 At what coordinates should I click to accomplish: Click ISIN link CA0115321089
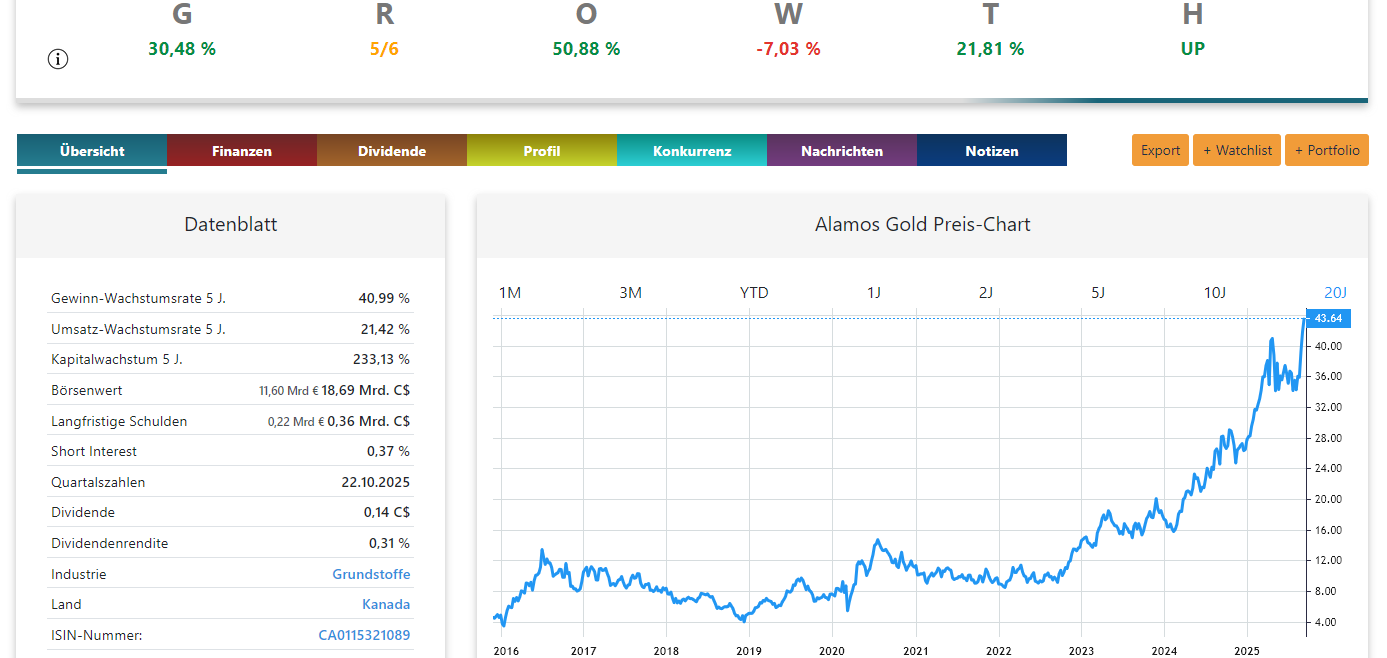[364, 635]
